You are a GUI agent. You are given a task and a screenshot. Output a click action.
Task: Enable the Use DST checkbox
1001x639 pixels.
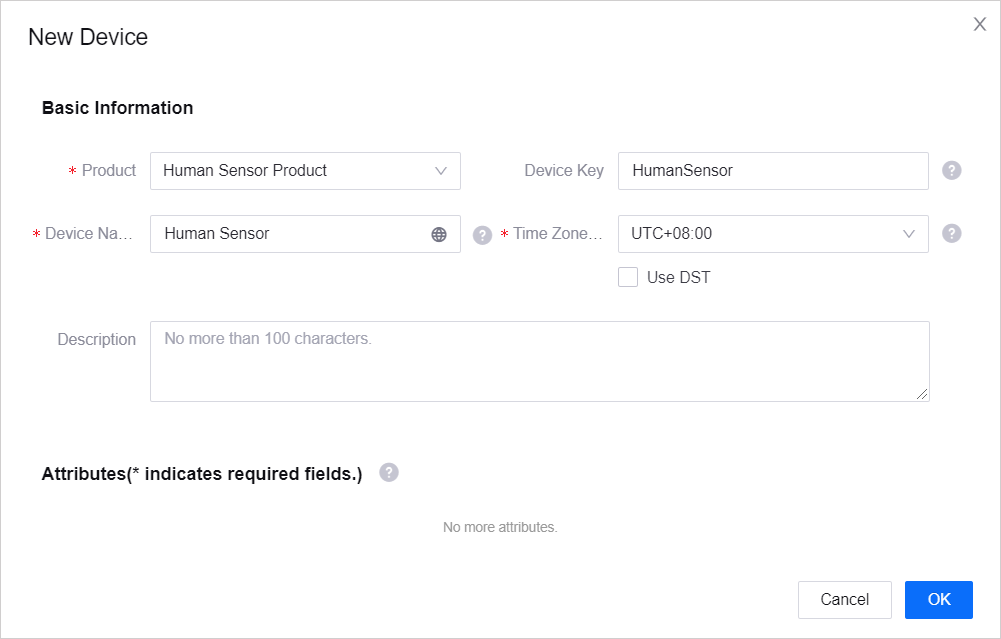[x=628, y=277]
